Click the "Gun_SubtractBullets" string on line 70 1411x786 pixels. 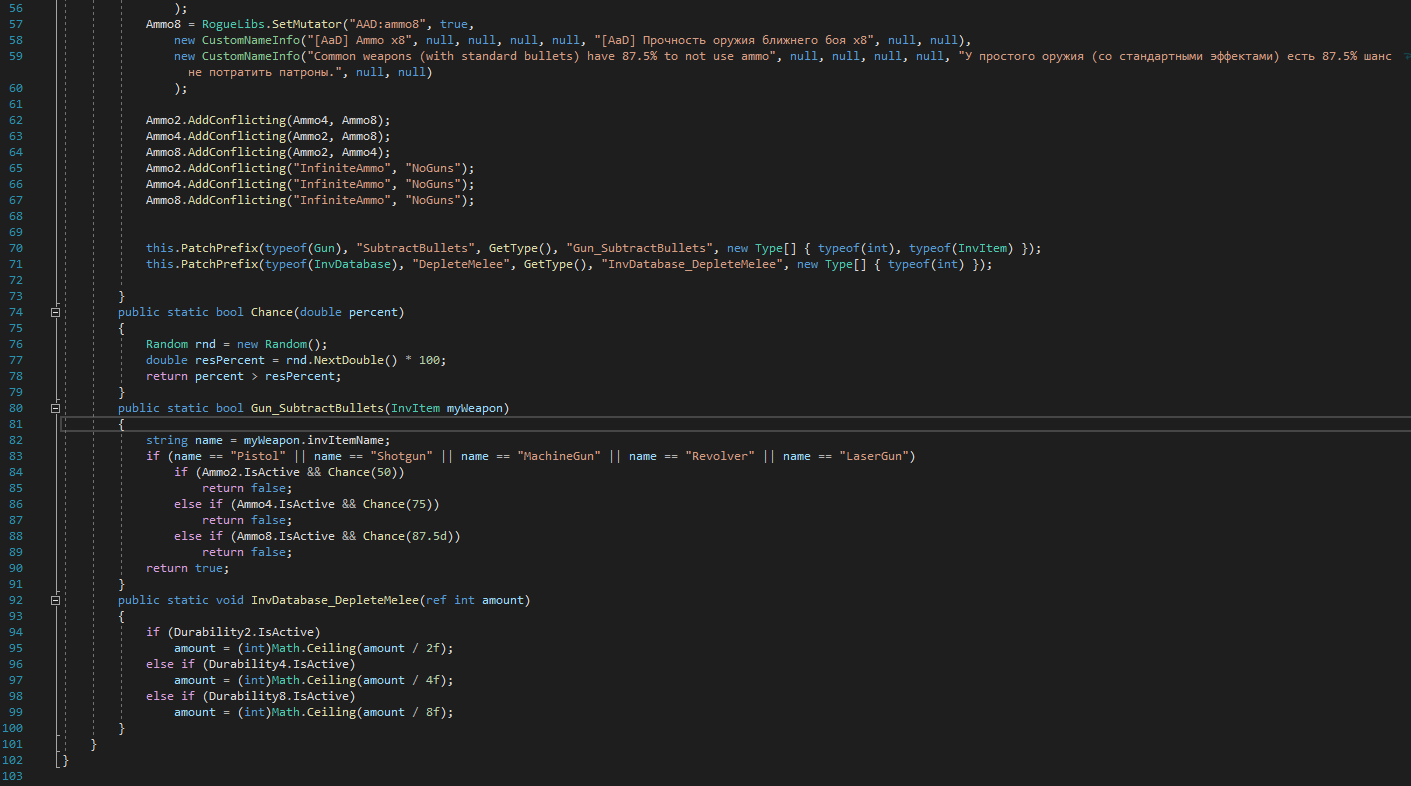click(x=639, y=248)
